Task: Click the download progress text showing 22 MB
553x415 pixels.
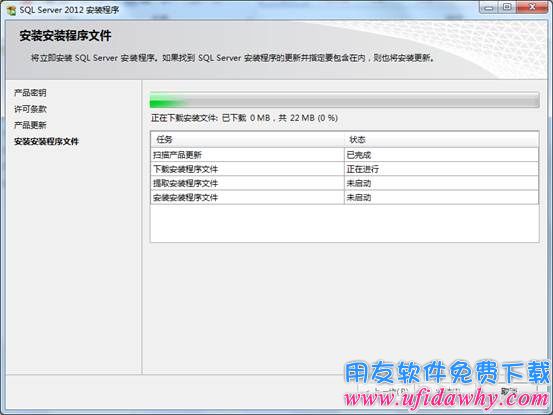Action: pos(244,118)
